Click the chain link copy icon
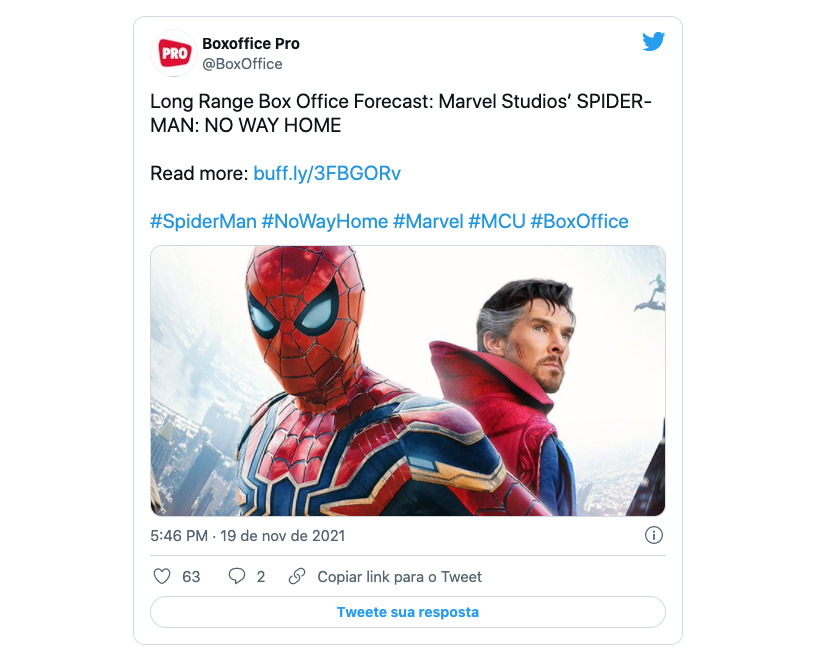 point(297,577)
